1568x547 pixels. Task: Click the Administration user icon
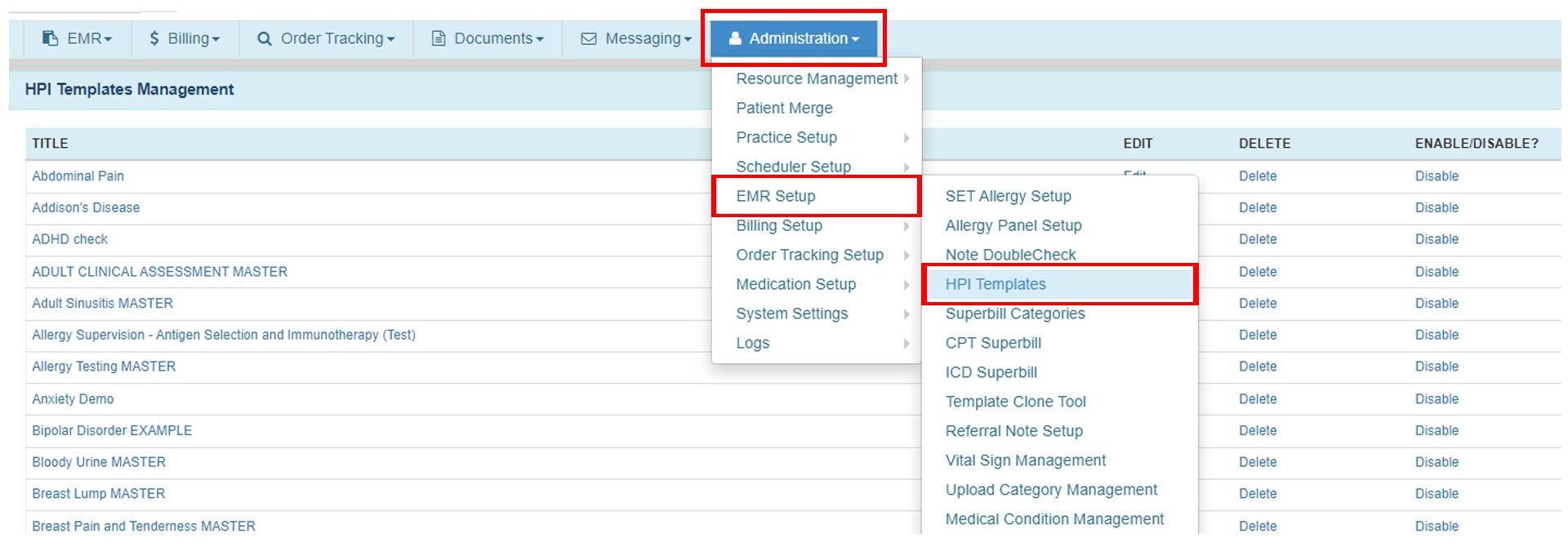pyautogui.click(x=735, y=38)
